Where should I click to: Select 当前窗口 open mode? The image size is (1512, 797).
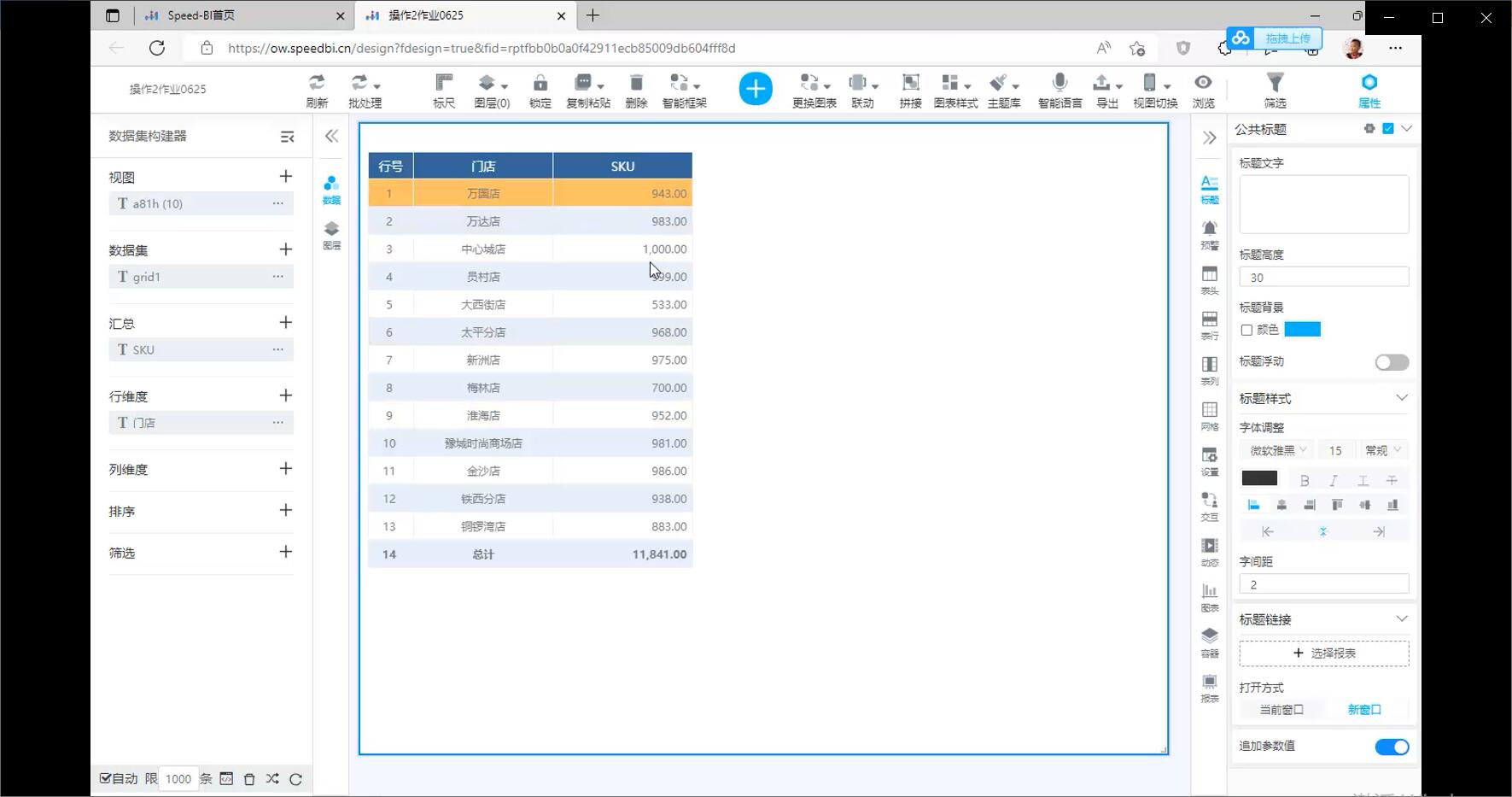tap(1281, 710)
